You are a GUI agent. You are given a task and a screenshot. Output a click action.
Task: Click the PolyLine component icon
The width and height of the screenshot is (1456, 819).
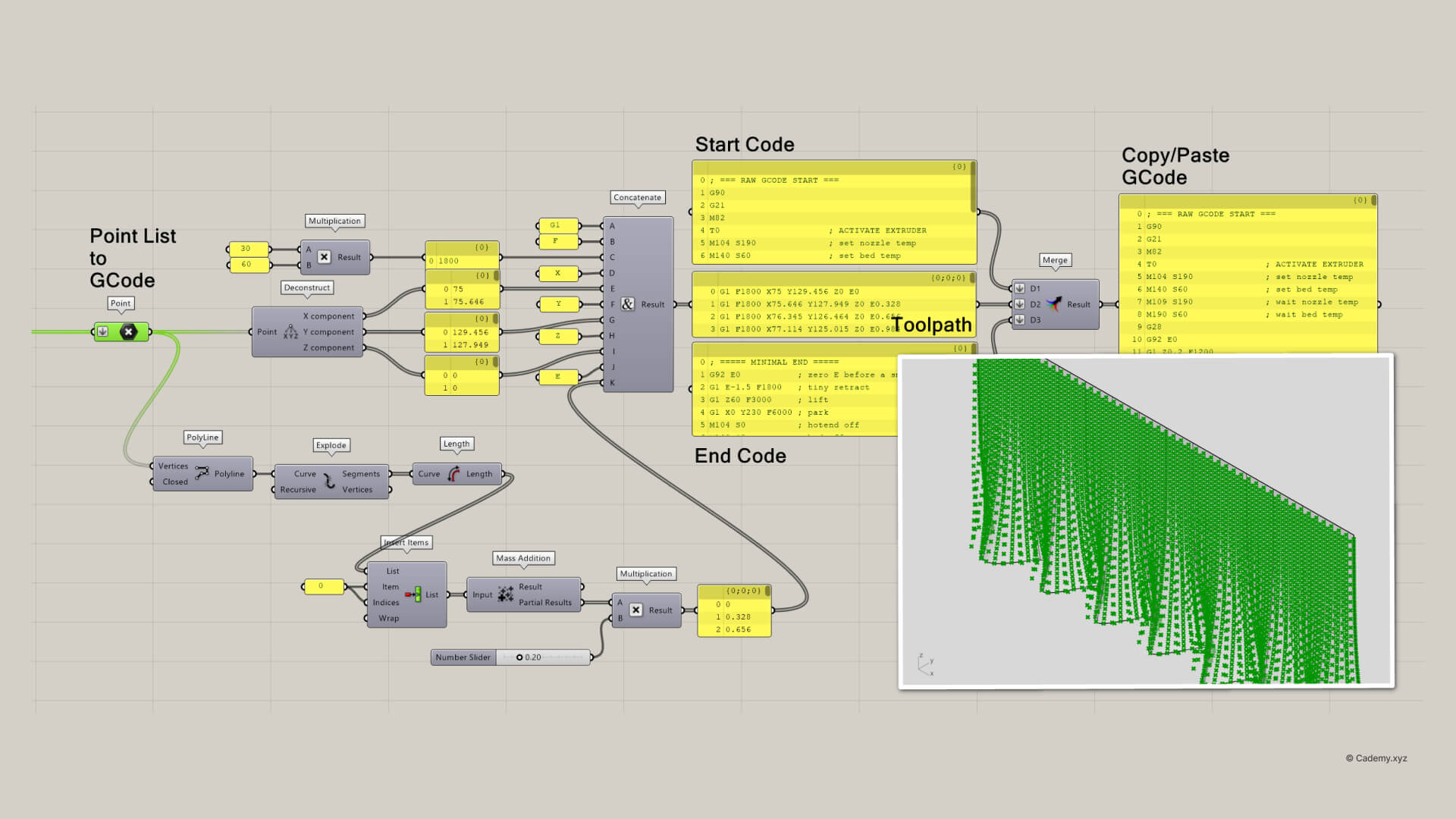(x=202, y=473)
